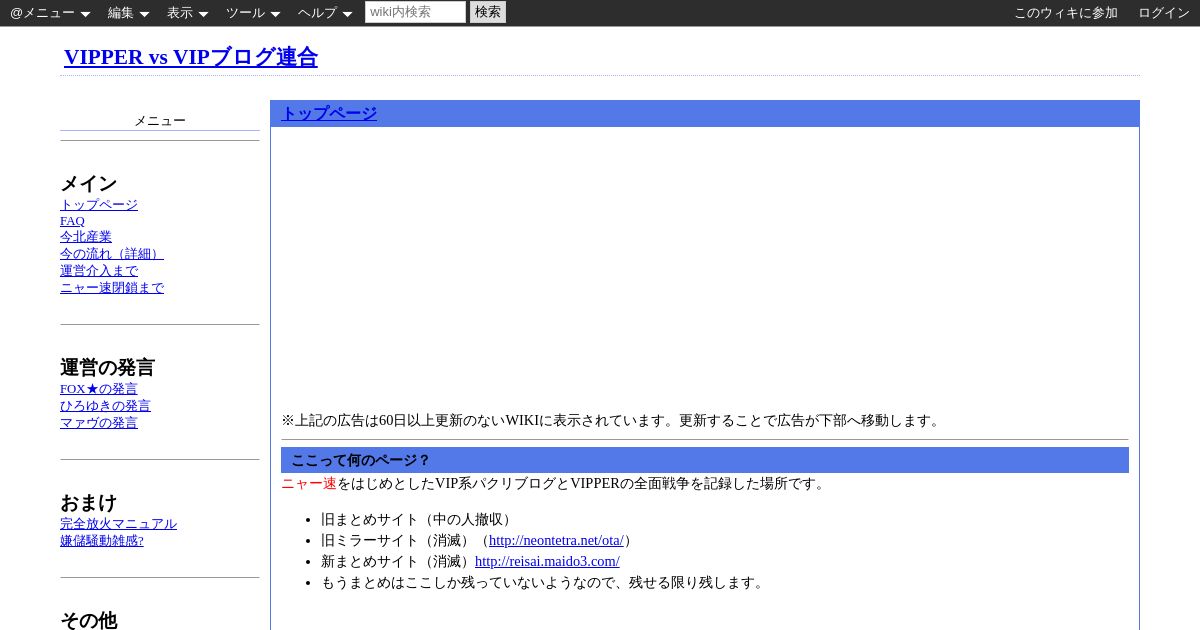Visit the reisai.maido3.com link
Image resolution: width=1200 pixels, height=630 pixels.
click(547, 561)
